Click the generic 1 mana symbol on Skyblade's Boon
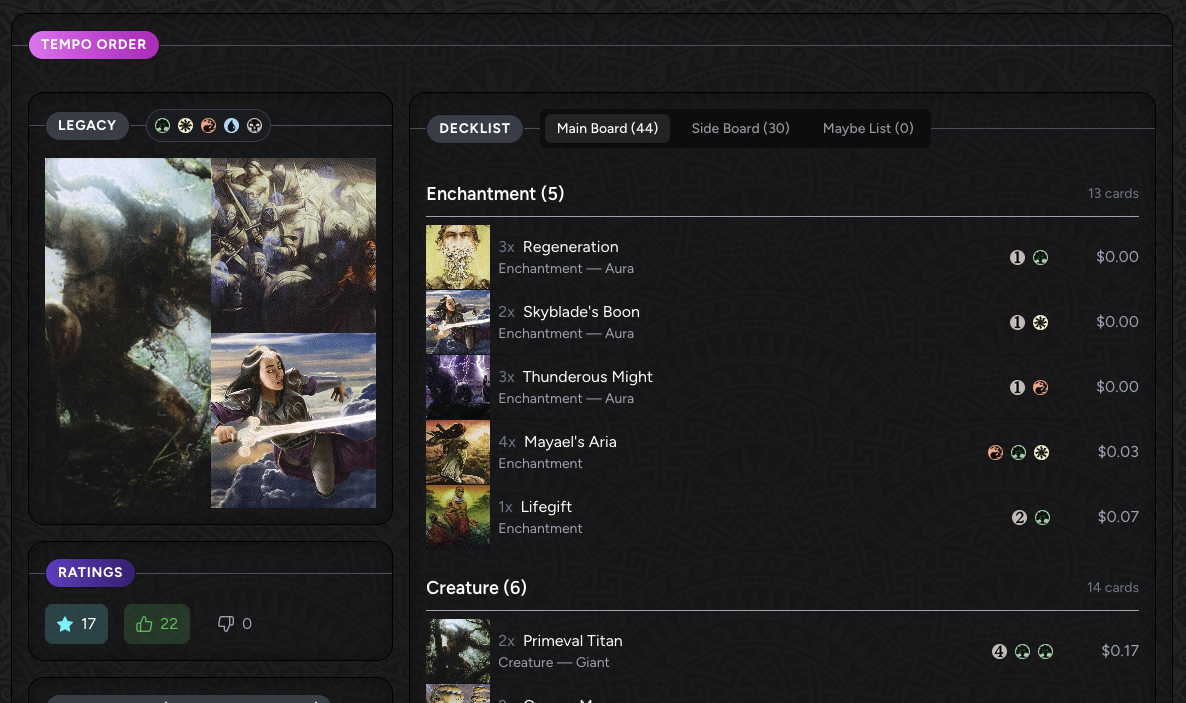Screen dimensions: 1186x703 coord(1017,322)
